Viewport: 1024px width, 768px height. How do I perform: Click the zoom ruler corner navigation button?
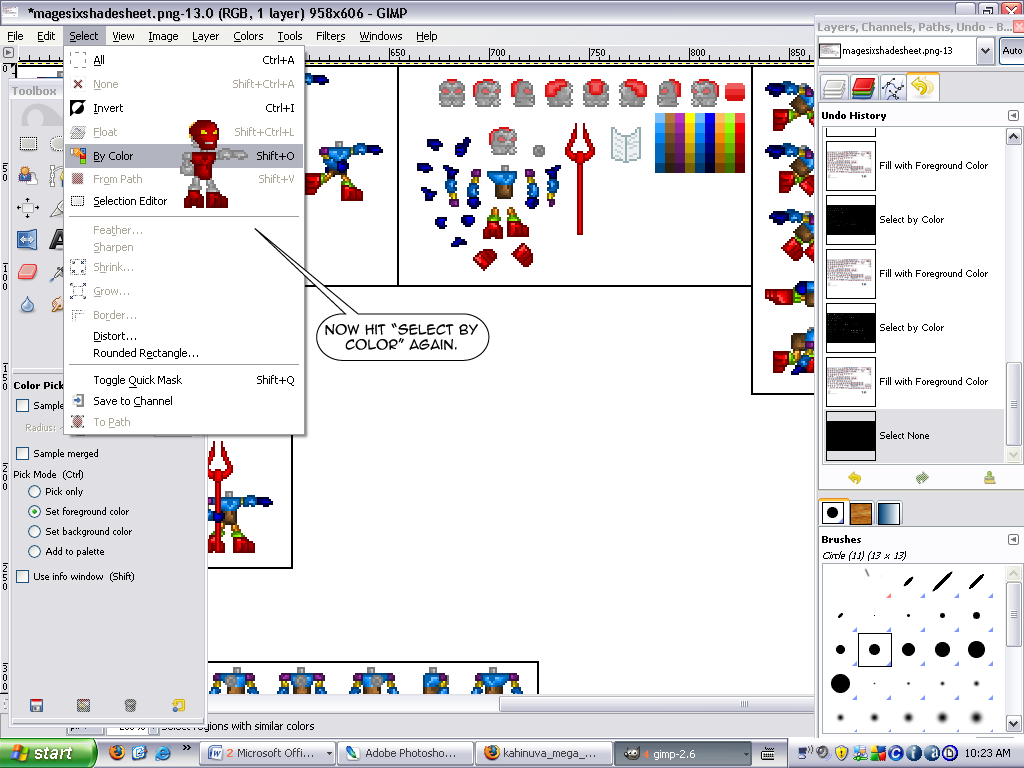pyautogui.click(x=8, y=52)
